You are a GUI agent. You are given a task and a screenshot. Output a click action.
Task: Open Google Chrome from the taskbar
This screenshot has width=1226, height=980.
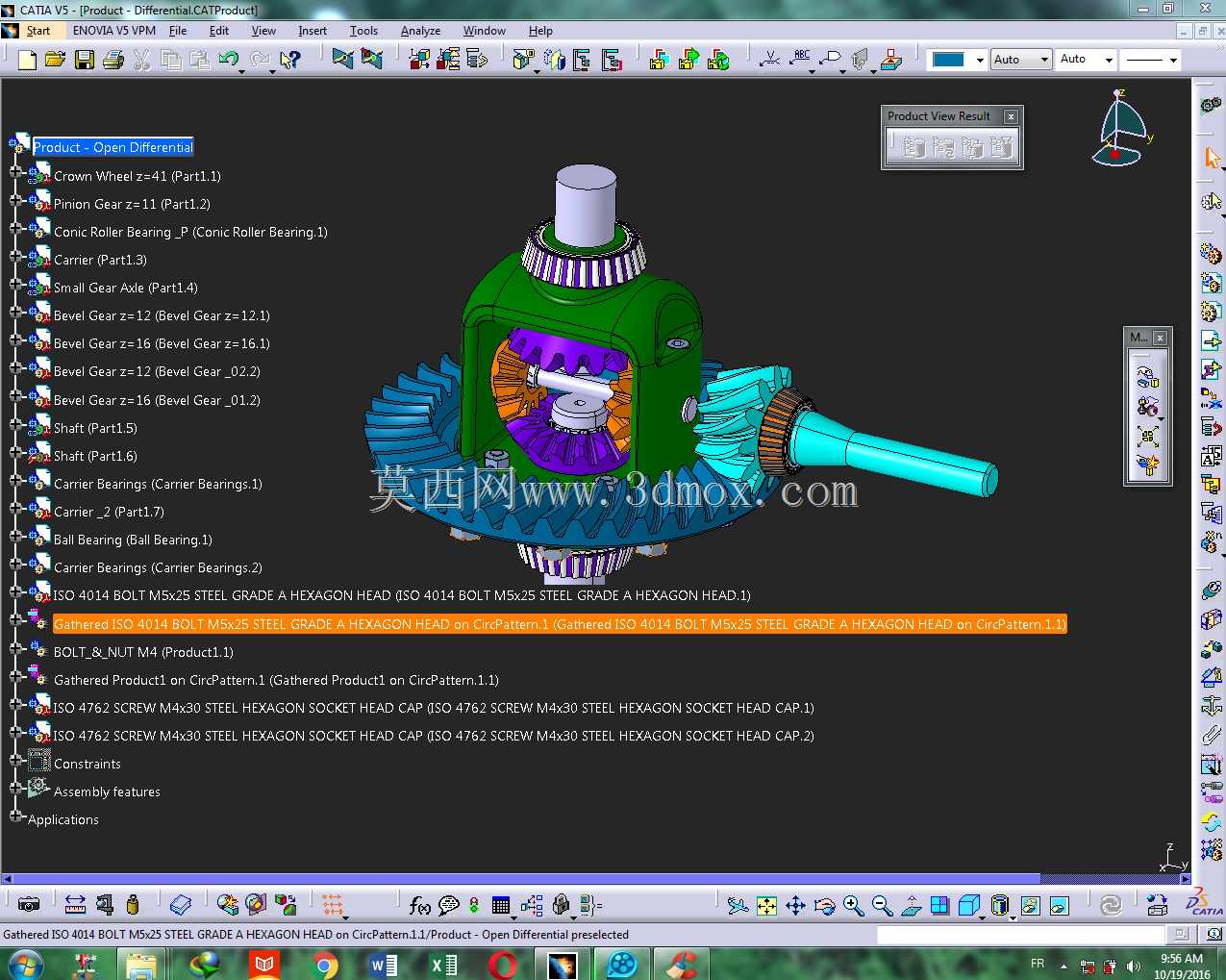click(x=324, y=965)
